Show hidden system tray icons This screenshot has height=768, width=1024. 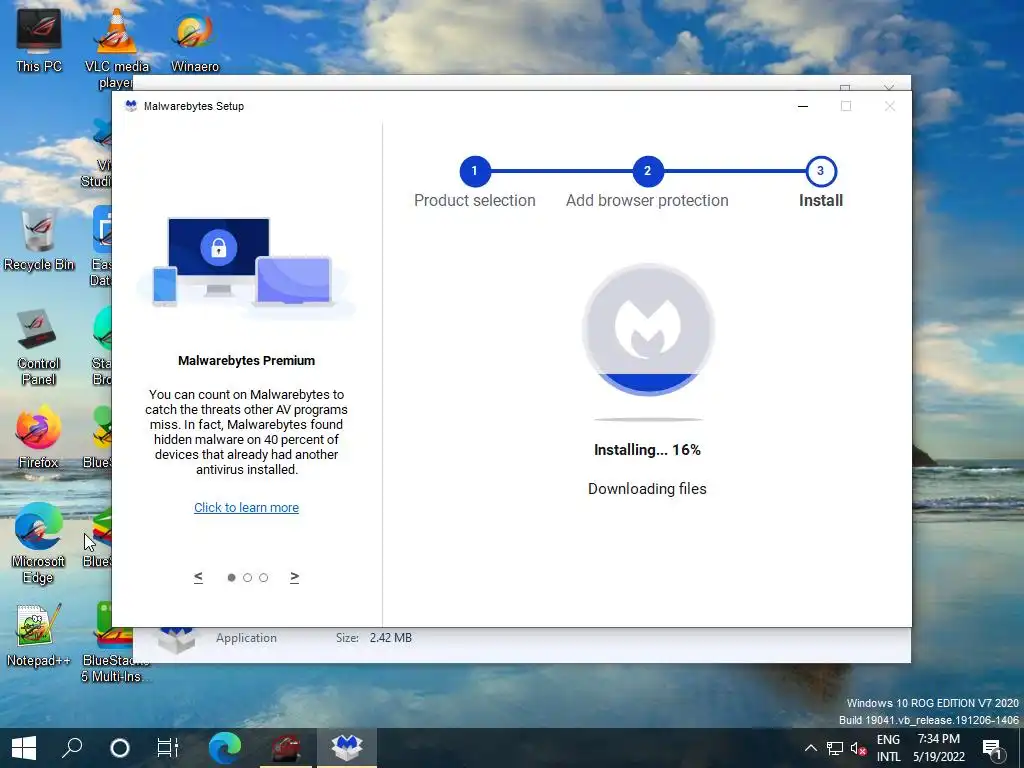point(810,748)
